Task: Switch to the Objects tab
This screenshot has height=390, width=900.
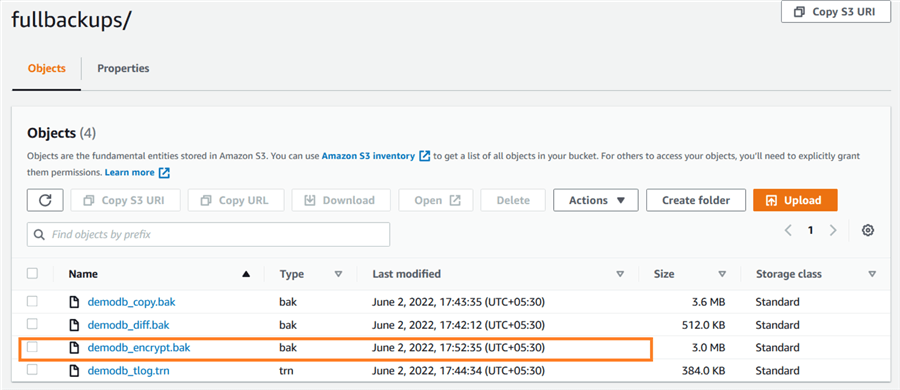Action: tap(46, 68)
